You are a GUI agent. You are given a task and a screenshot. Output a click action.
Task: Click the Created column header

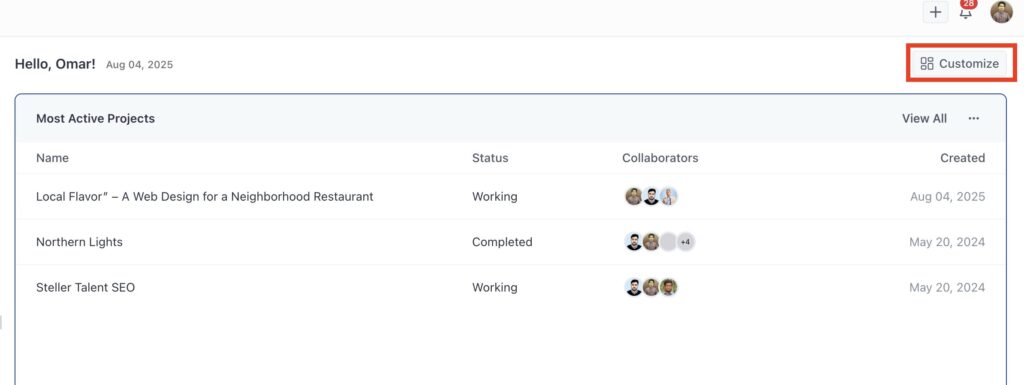point(963,158)
